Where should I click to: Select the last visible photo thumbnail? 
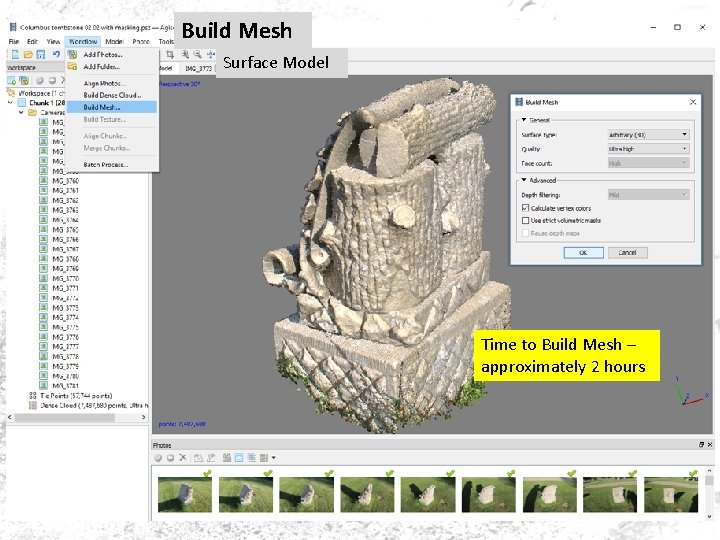click(671, 495)
